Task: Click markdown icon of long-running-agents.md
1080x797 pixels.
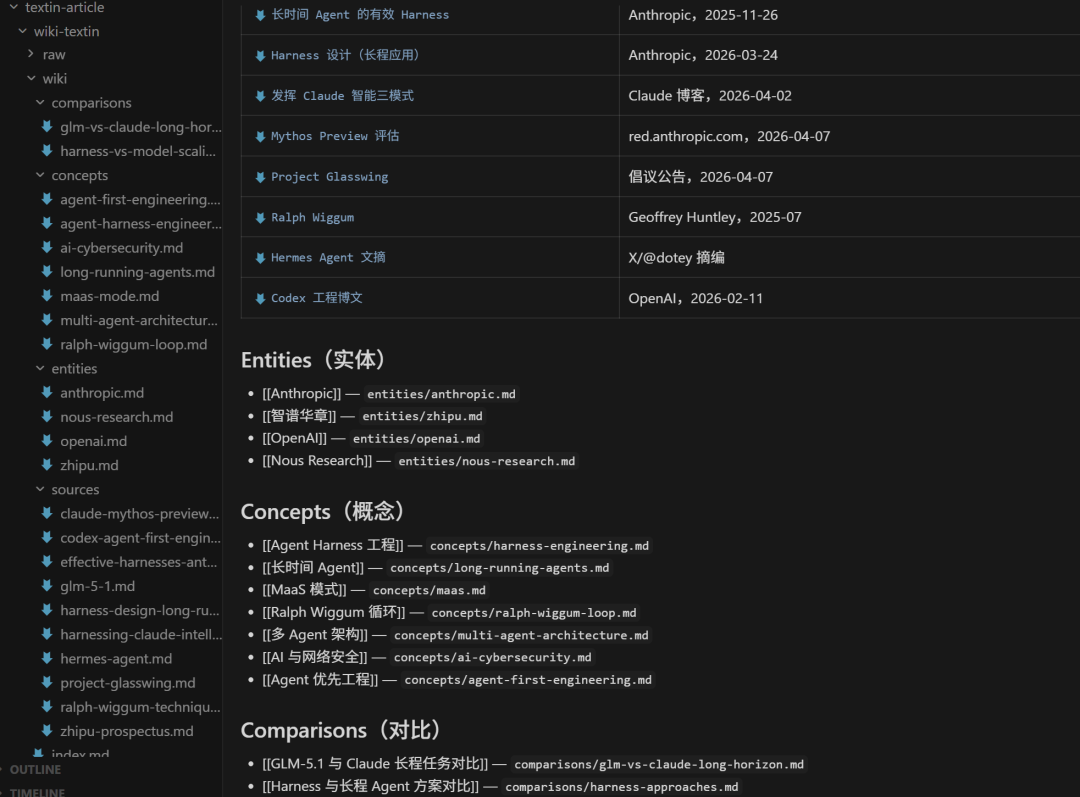Action: 47,271
